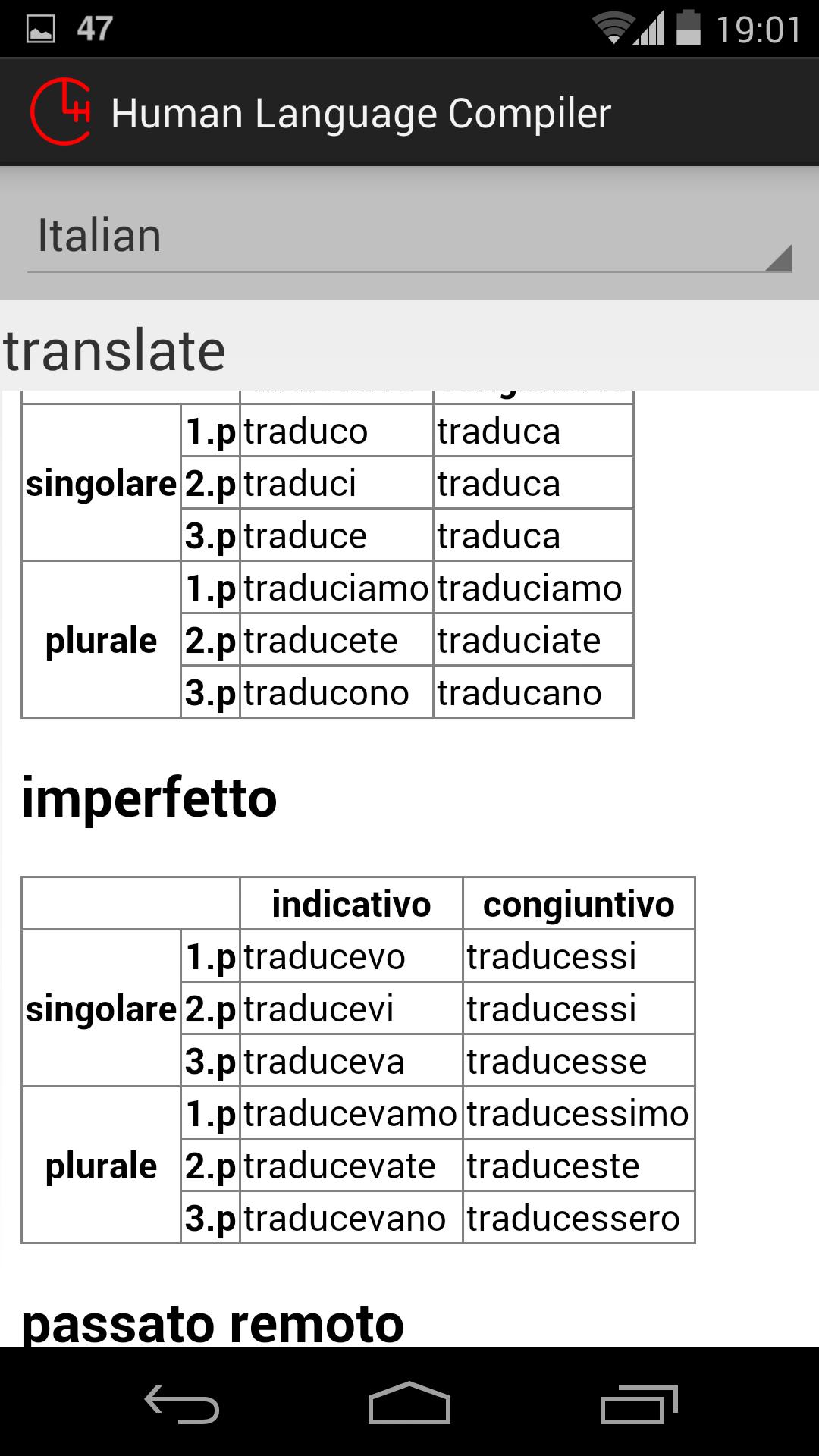
Task: Tap the translate text field
Action: coord(114,348)
